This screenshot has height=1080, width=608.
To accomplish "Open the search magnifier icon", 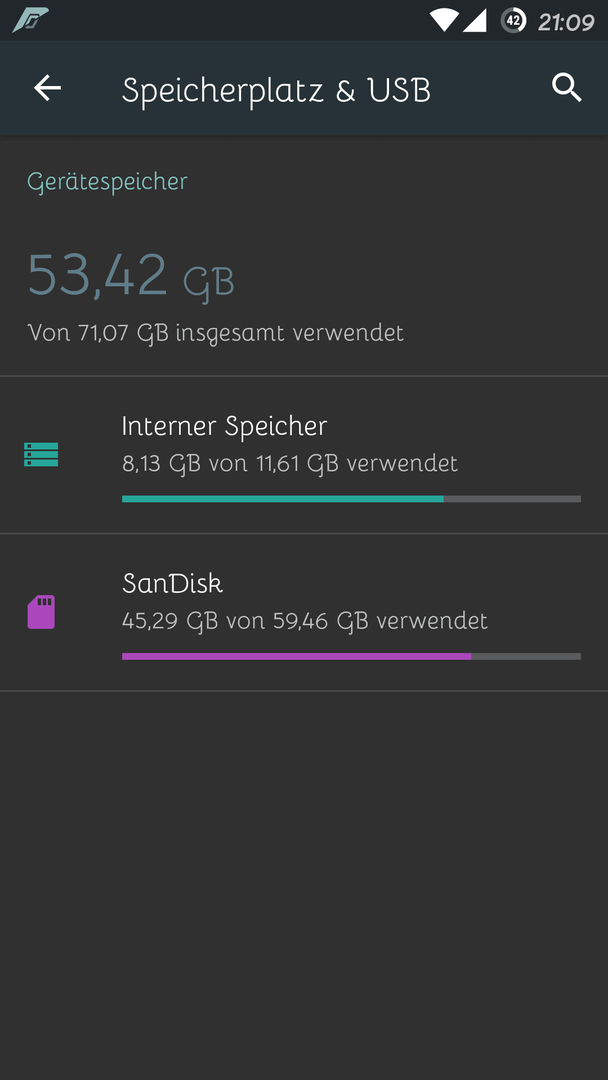I will coord(567,88).
